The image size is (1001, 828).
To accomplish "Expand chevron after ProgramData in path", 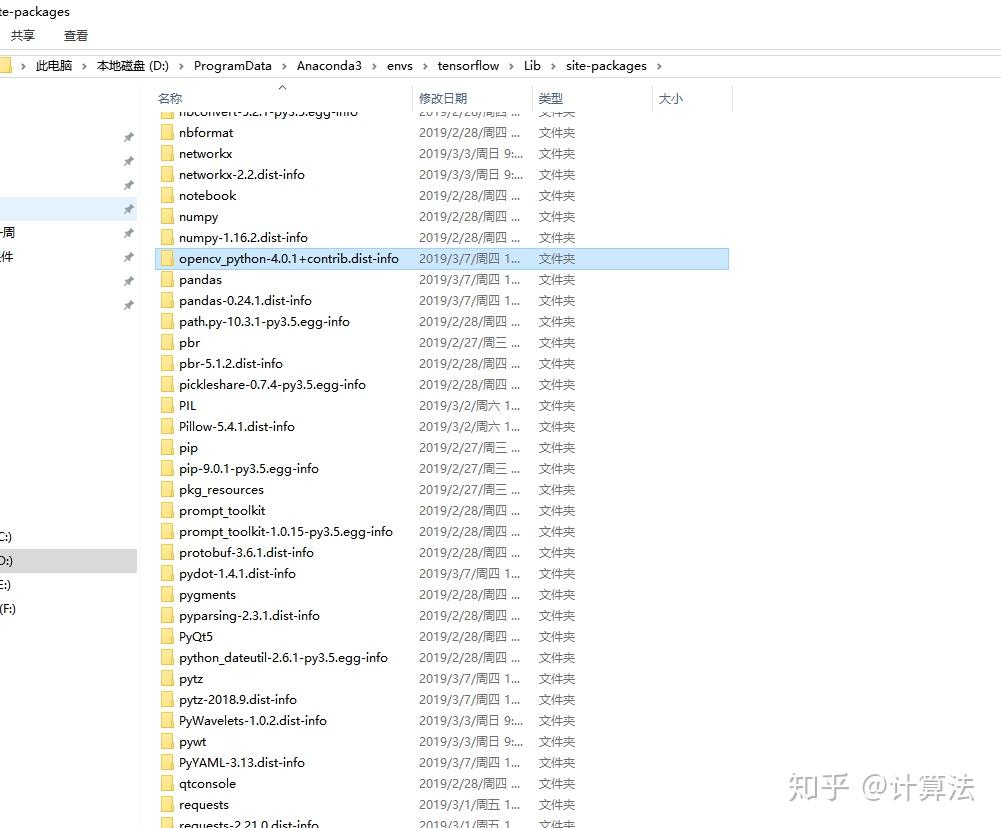I will (x=284, y=66).
